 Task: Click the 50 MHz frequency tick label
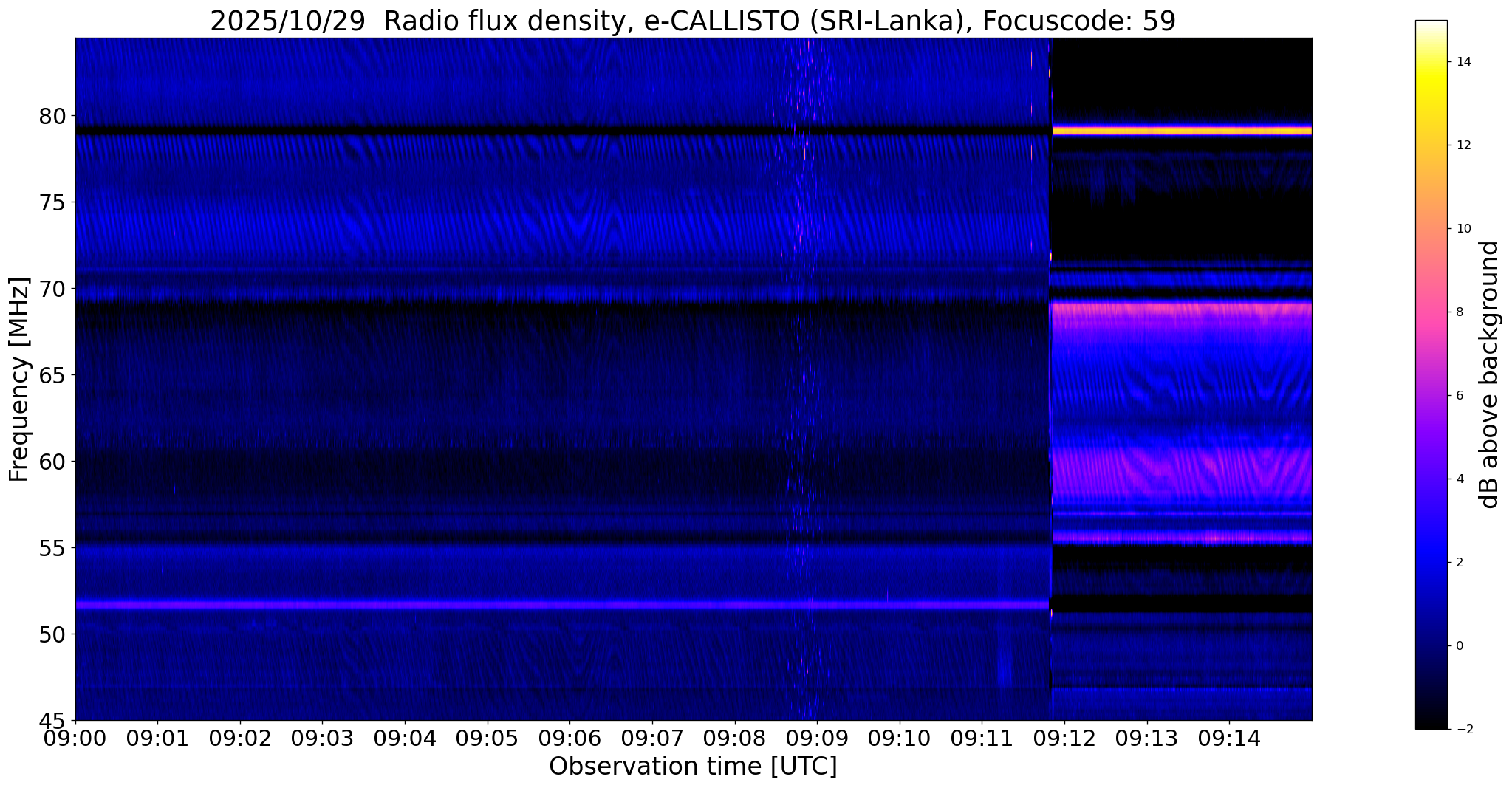pos(52,634)
